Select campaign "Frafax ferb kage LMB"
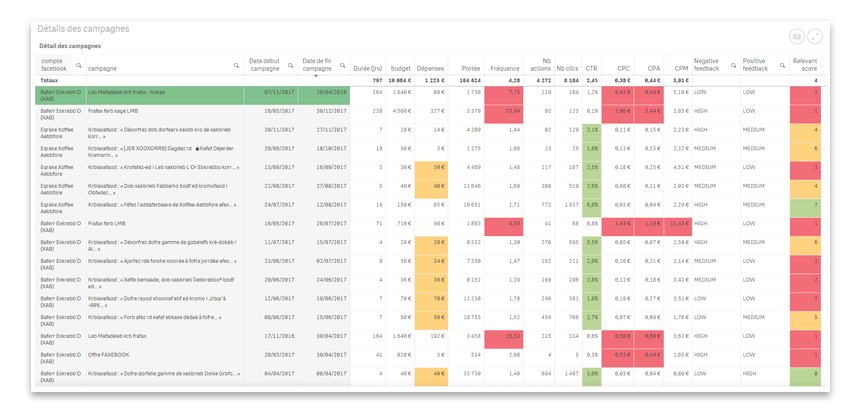This screenshot has height=412, width=860. pyautogui.click(x=165, y=114)
